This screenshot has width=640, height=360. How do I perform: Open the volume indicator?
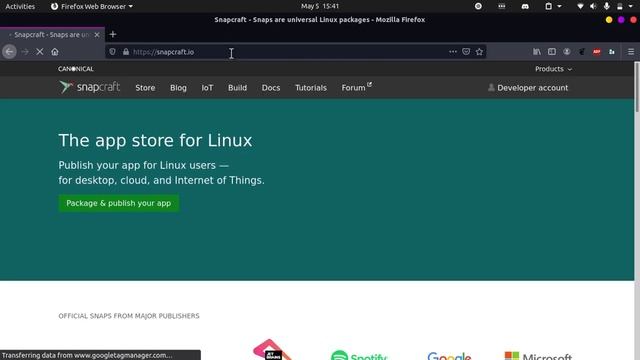point(593,6)
